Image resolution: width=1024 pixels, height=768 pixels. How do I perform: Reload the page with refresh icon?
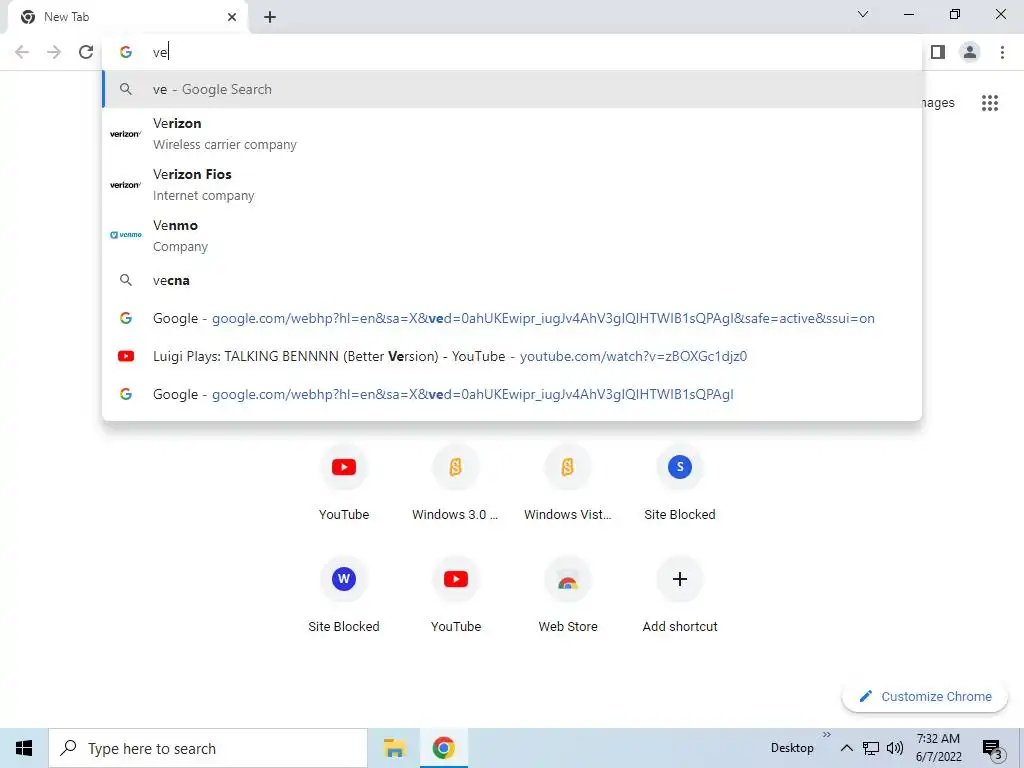86,52
